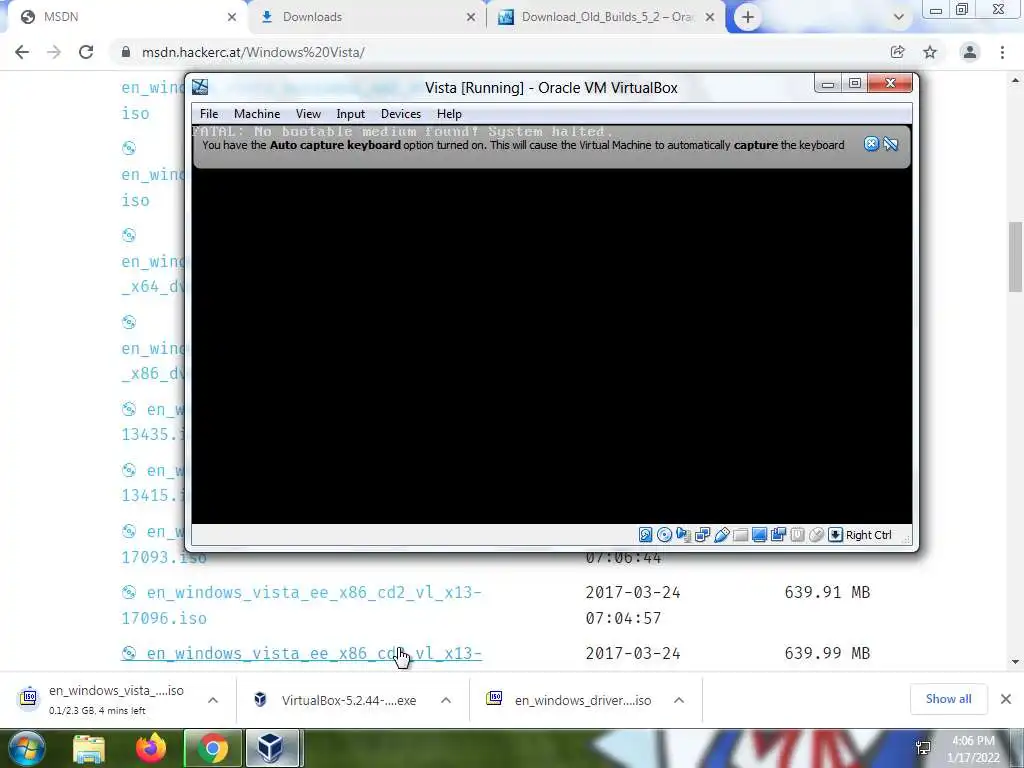
Task: Click the shared folders indicator icon
Action: point(740,535)
